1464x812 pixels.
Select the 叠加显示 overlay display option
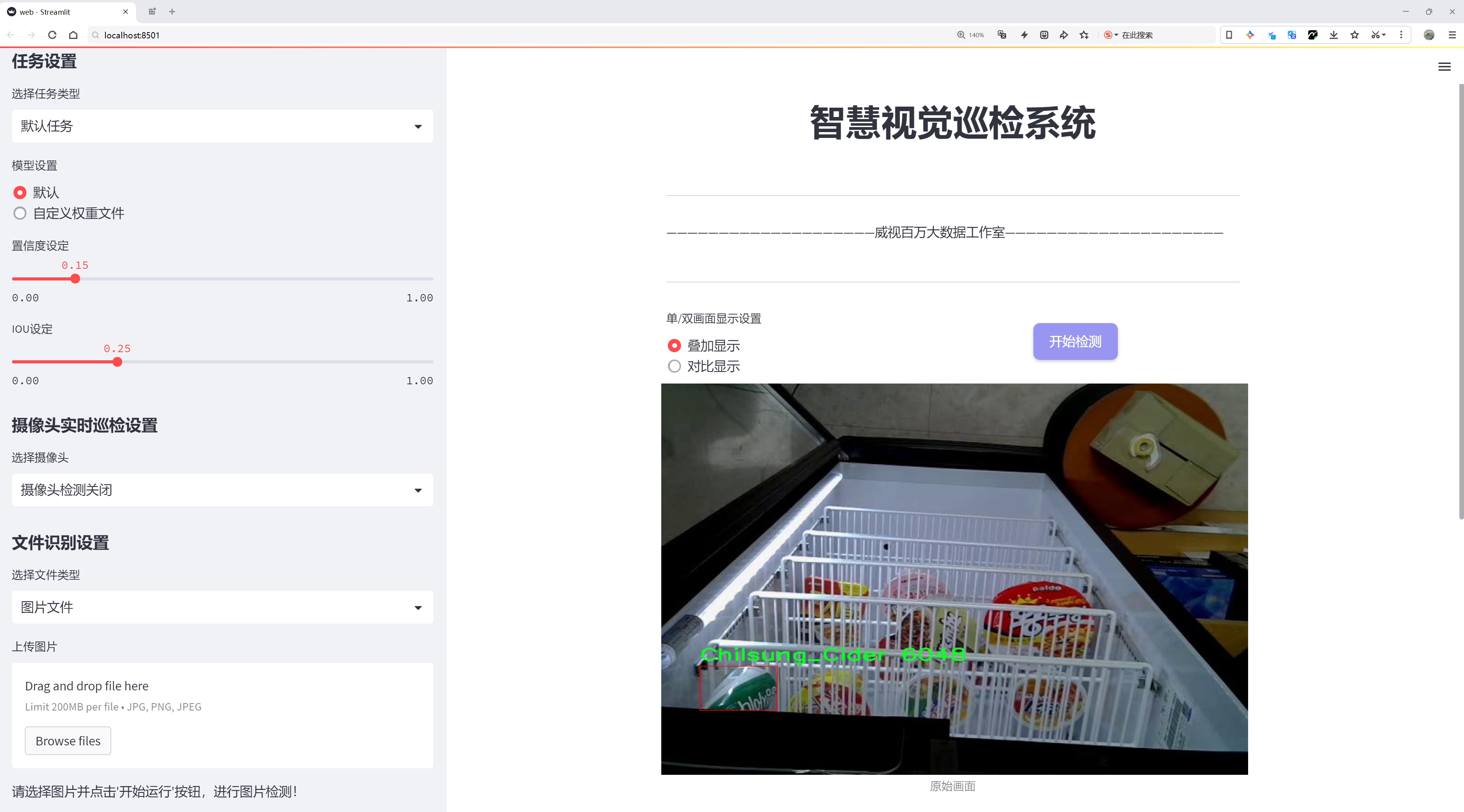[x=674, y=345]
